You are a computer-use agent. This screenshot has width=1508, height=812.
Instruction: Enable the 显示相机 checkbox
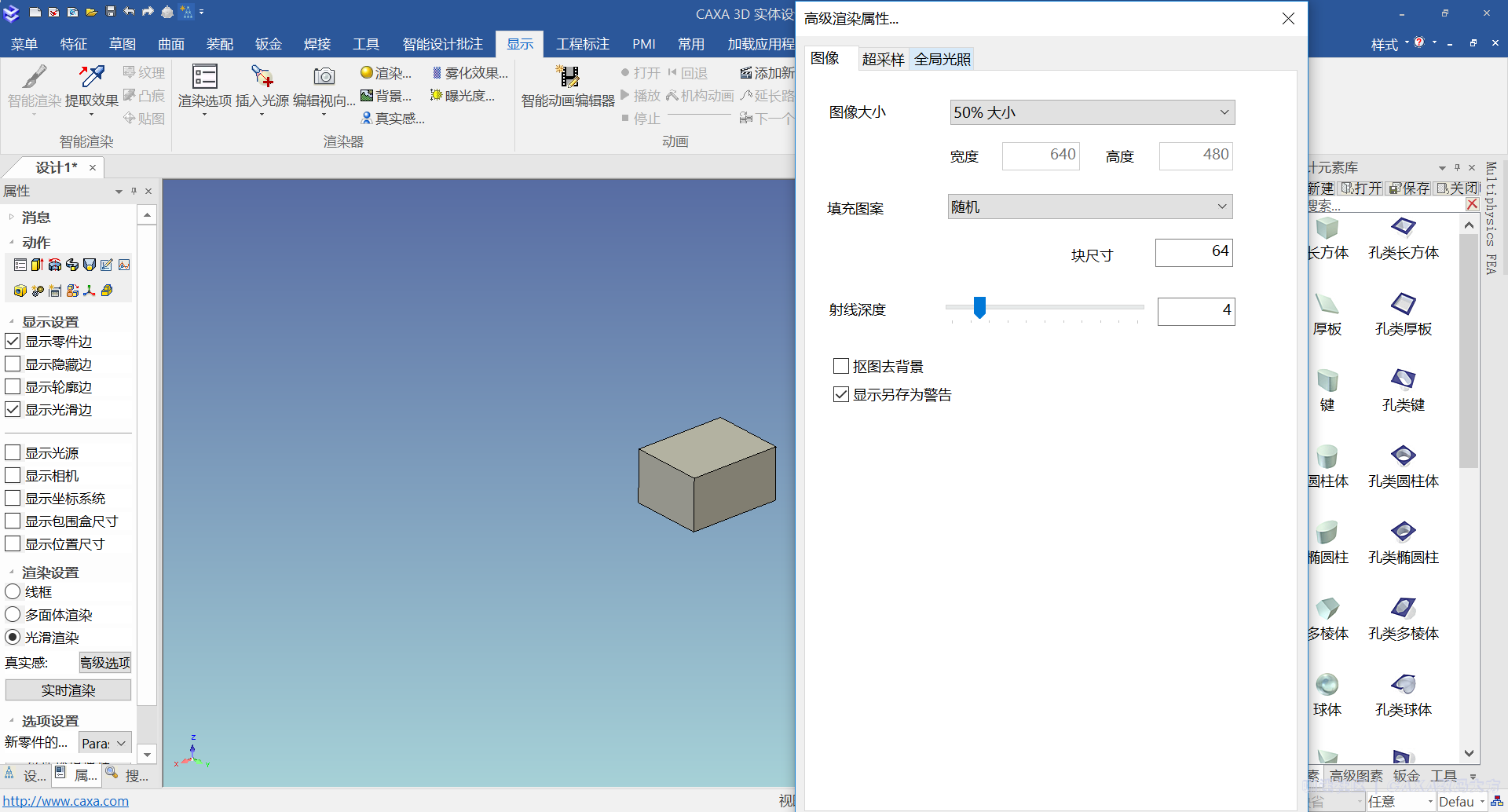pyautogui.click(x=13, y=475)
